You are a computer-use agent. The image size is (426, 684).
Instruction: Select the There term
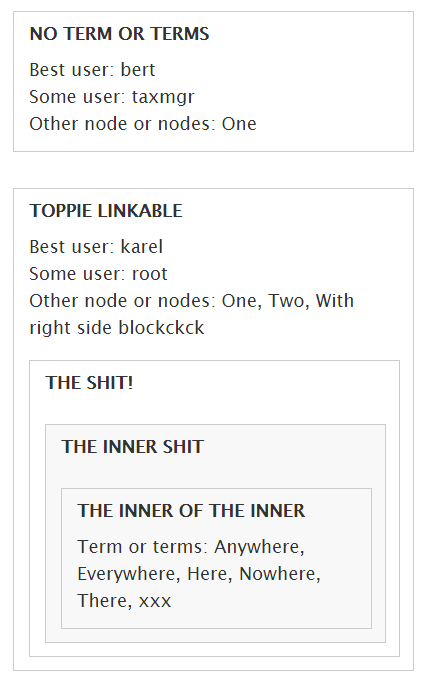(102, 601)
